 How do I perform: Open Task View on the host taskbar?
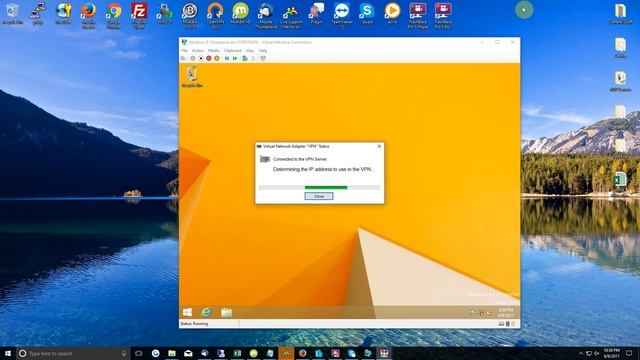coord(138,353)
